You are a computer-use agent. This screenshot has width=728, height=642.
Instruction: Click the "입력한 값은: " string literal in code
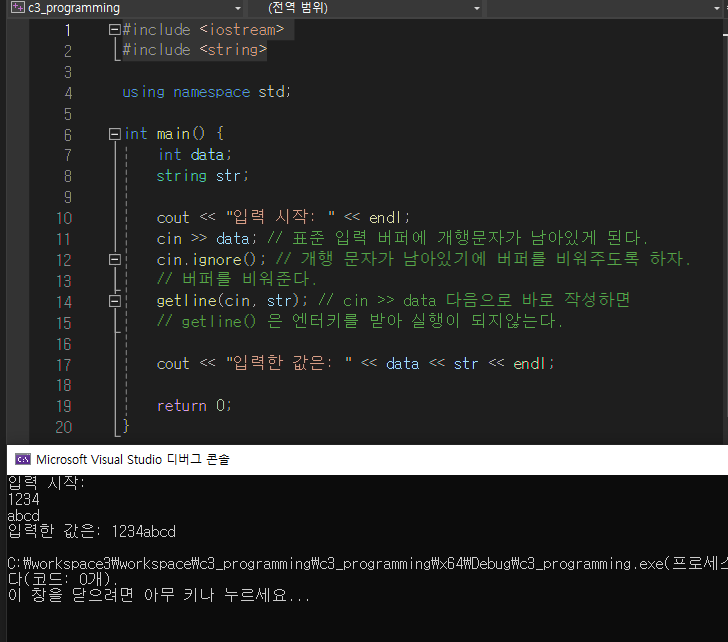click(289, 363)
